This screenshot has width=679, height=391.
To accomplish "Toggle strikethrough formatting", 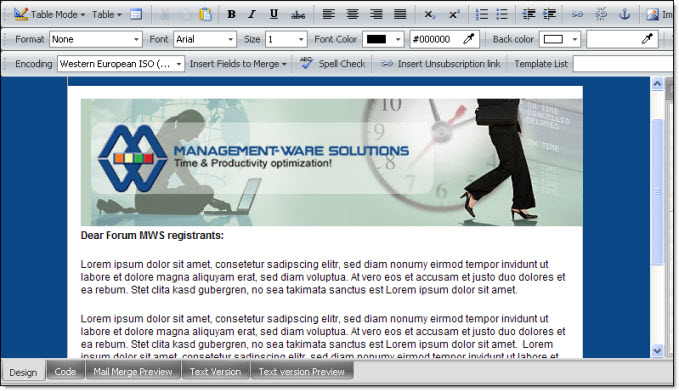I will (298, 15).
